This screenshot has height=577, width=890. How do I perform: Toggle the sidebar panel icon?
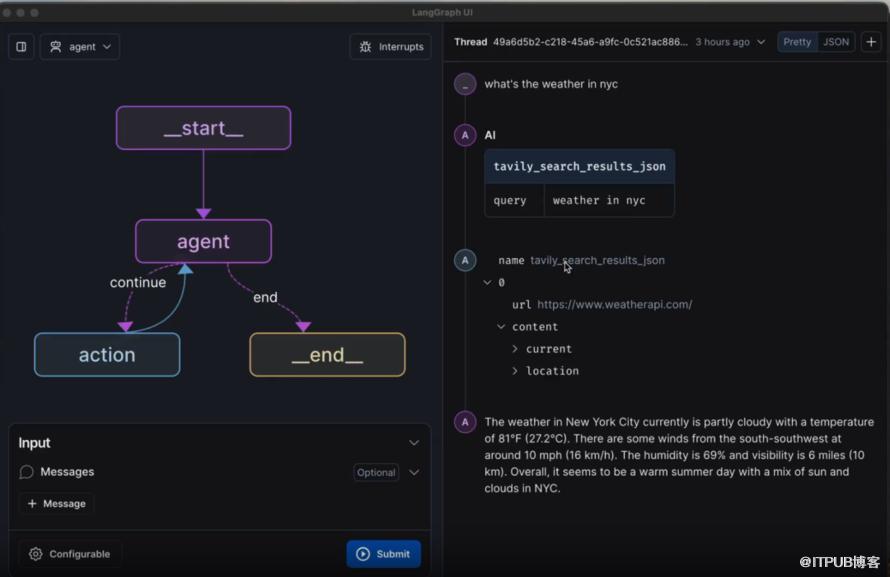click(x=21, y=47)
